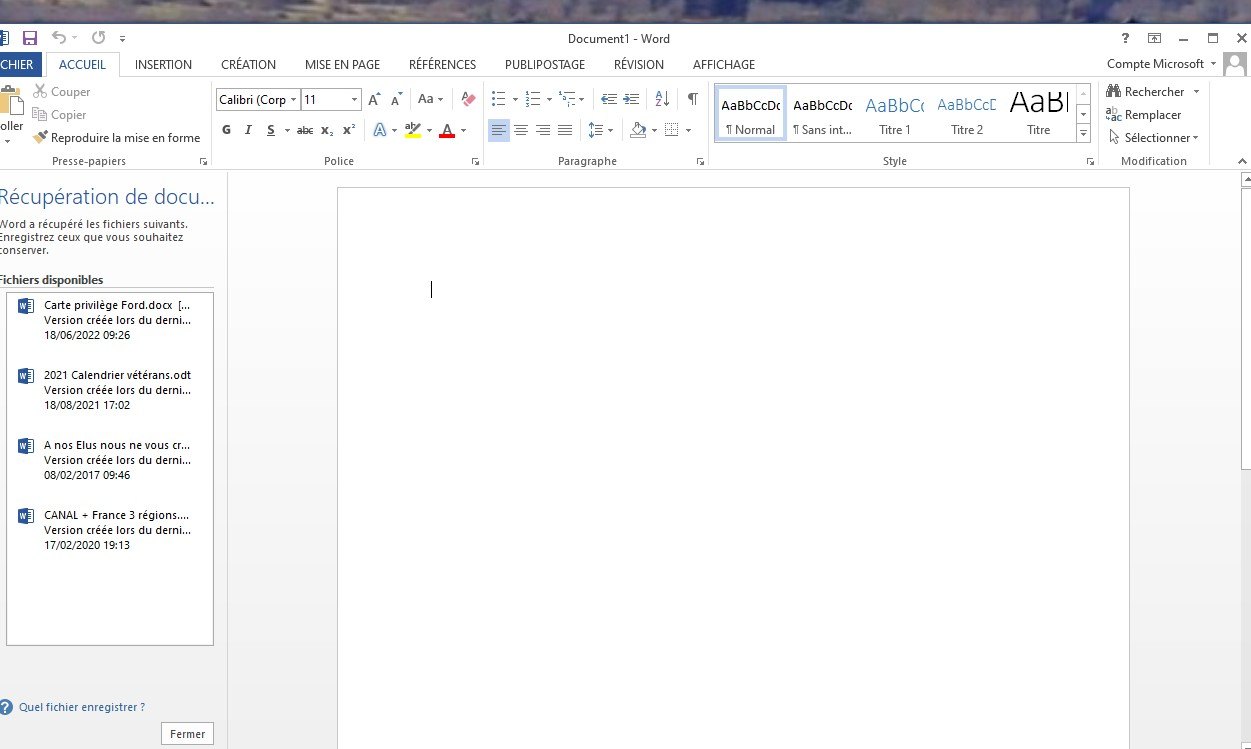This screenshot has height=749, width=1251.
Task: Expand the highlight color dropdown arrow
Action: [429, 130]
